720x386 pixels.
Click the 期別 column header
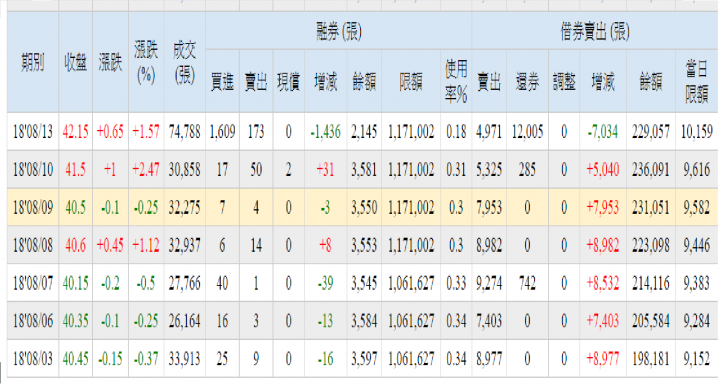[33, 62]
